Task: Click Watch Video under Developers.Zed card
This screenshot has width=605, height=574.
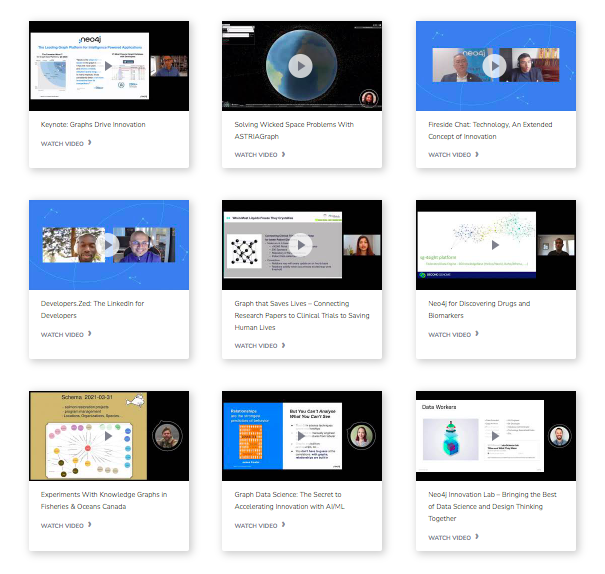Action: 66,334
